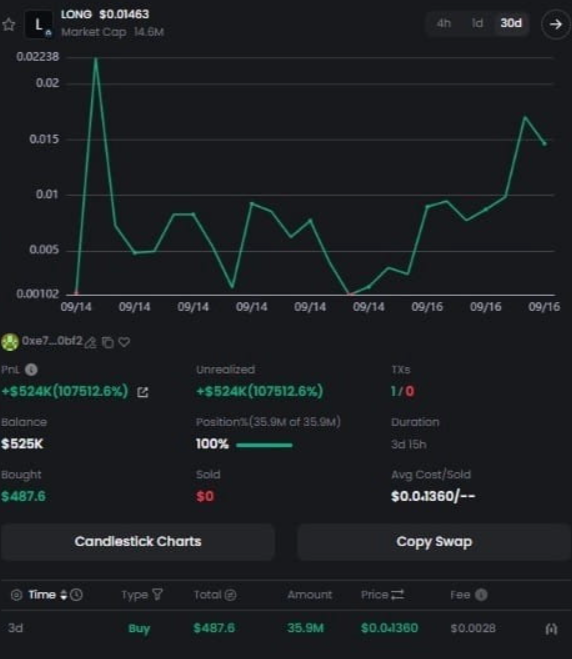Toggle the clock time-format icon

click(x=76, y=595)
